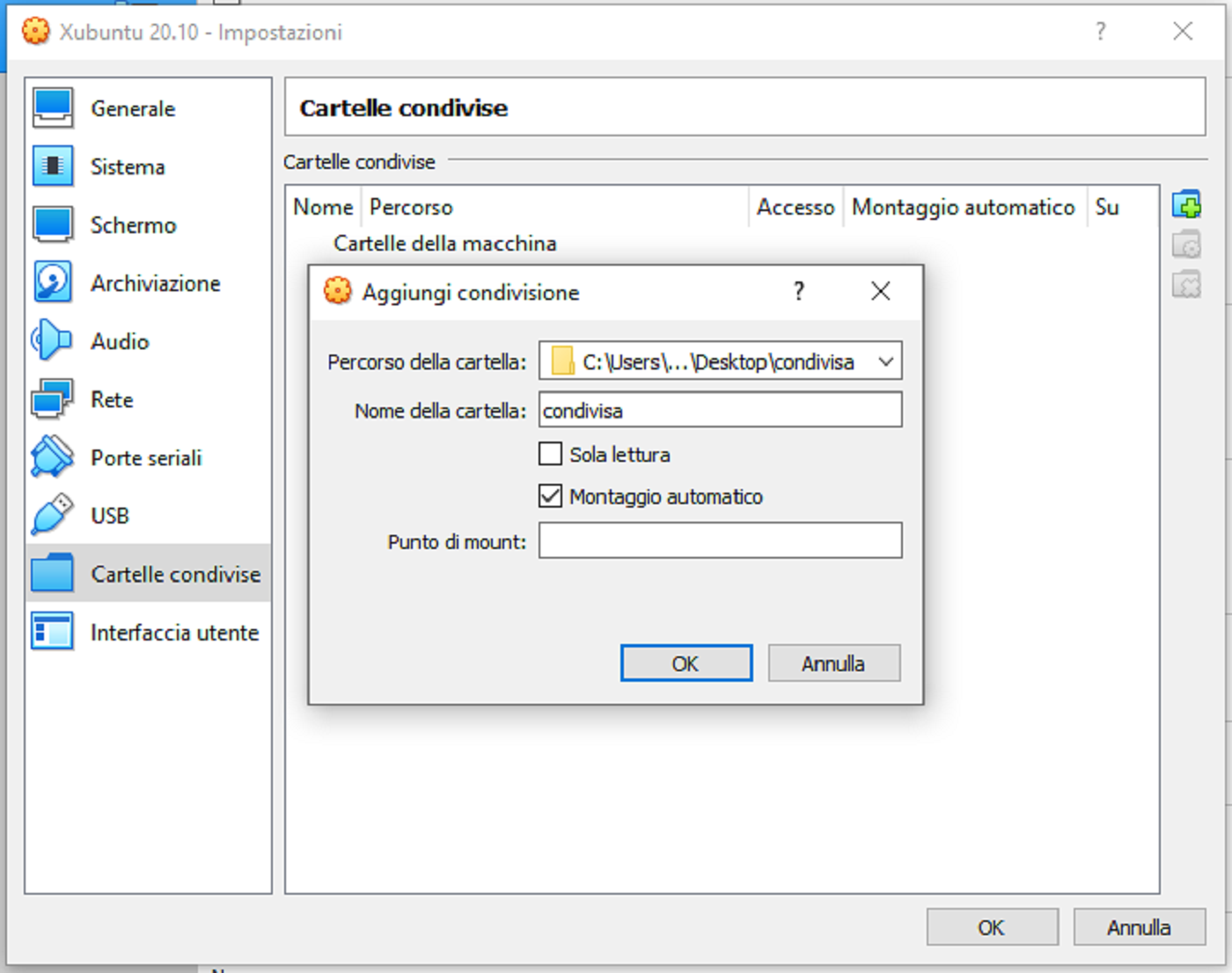Open the Audio settings section
The height and width of the screenshot is (973, 1232).
117,341
